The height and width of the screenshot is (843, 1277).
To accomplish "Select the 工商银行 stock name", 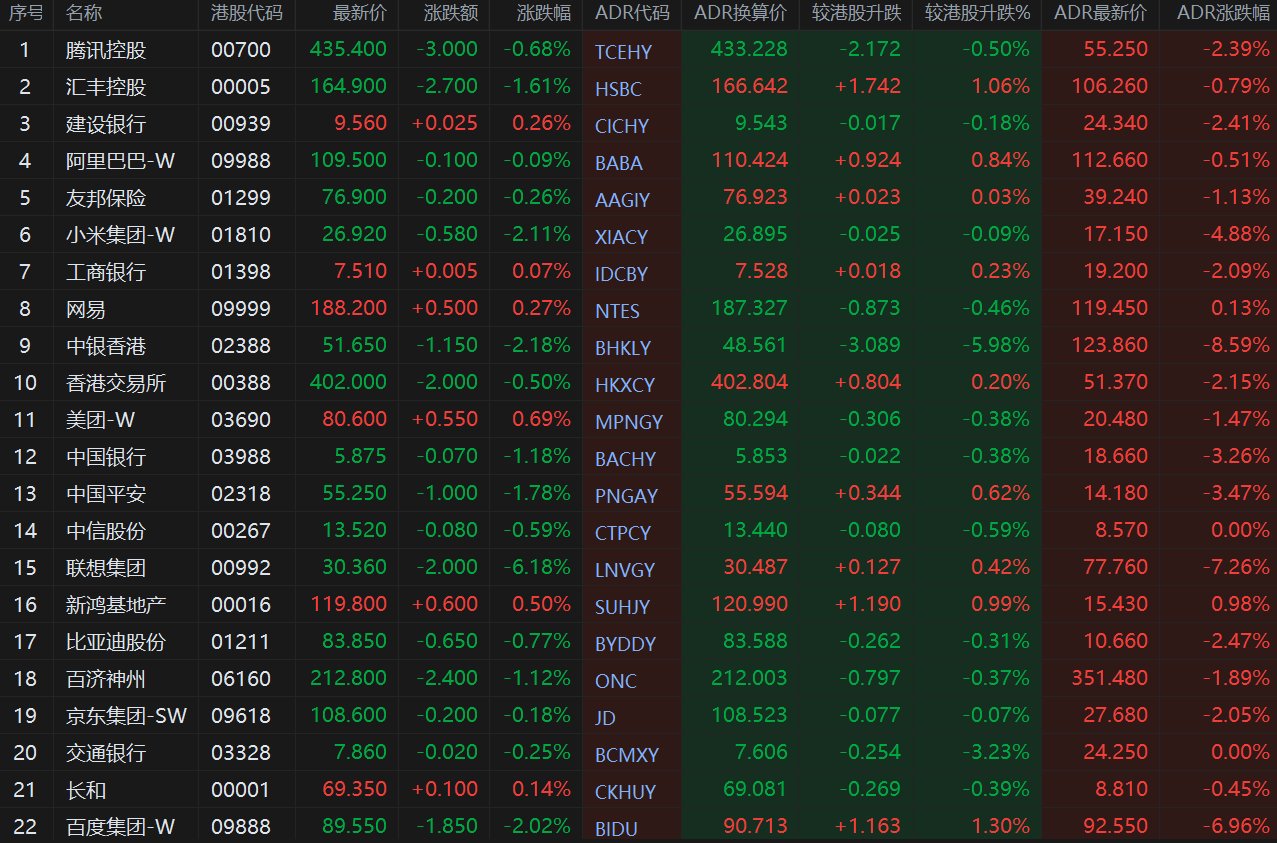I will tap(105, 272).
